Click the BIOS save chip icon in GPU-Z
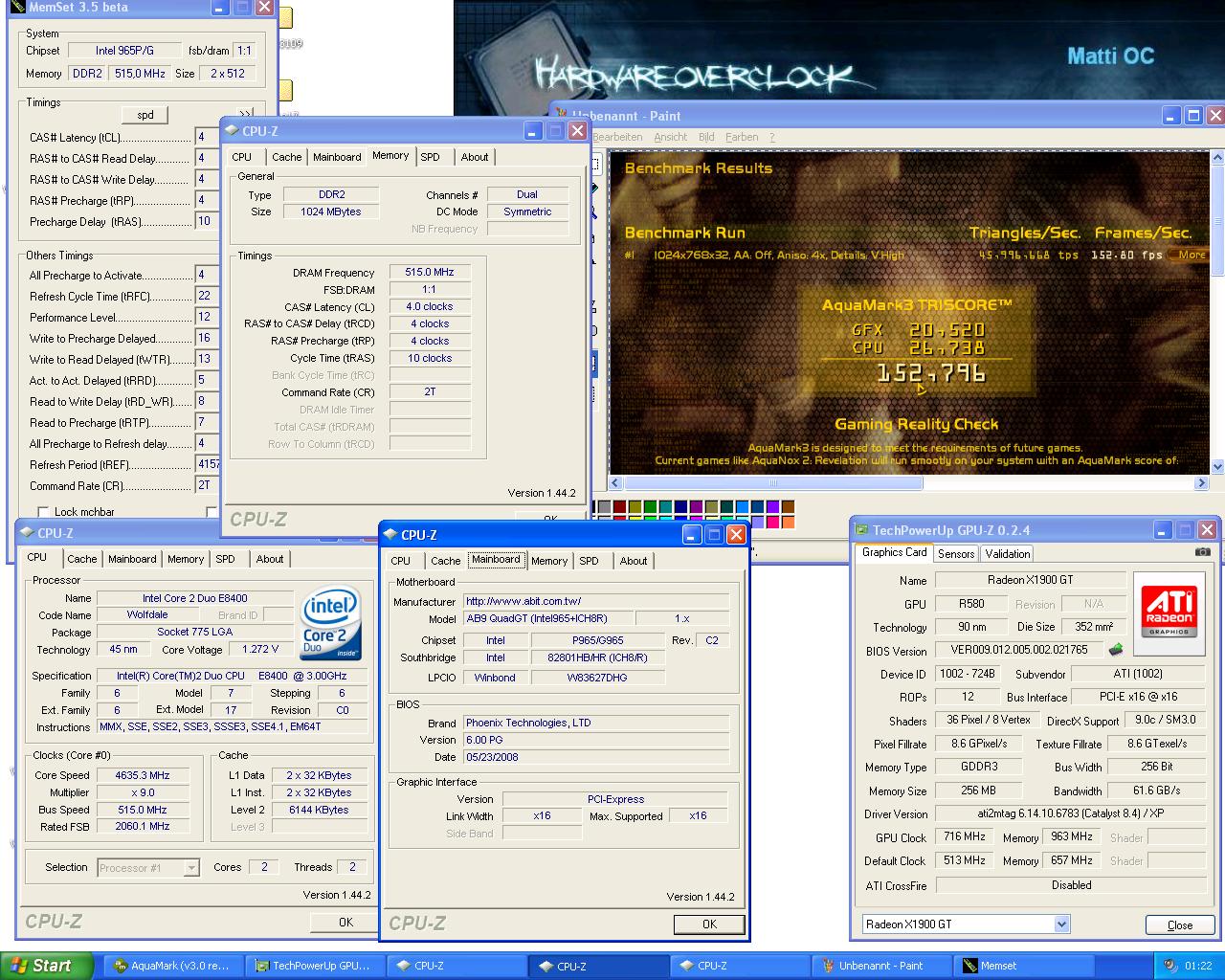This screenshot has width=1225, height=980. tap(1116, 649)
